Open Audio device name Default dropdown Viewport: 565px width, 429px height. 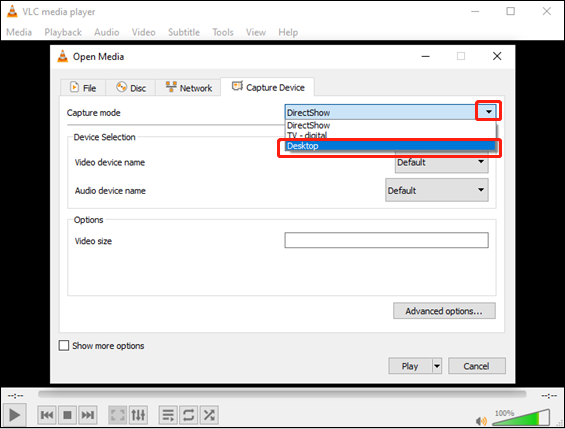[437, 190]
